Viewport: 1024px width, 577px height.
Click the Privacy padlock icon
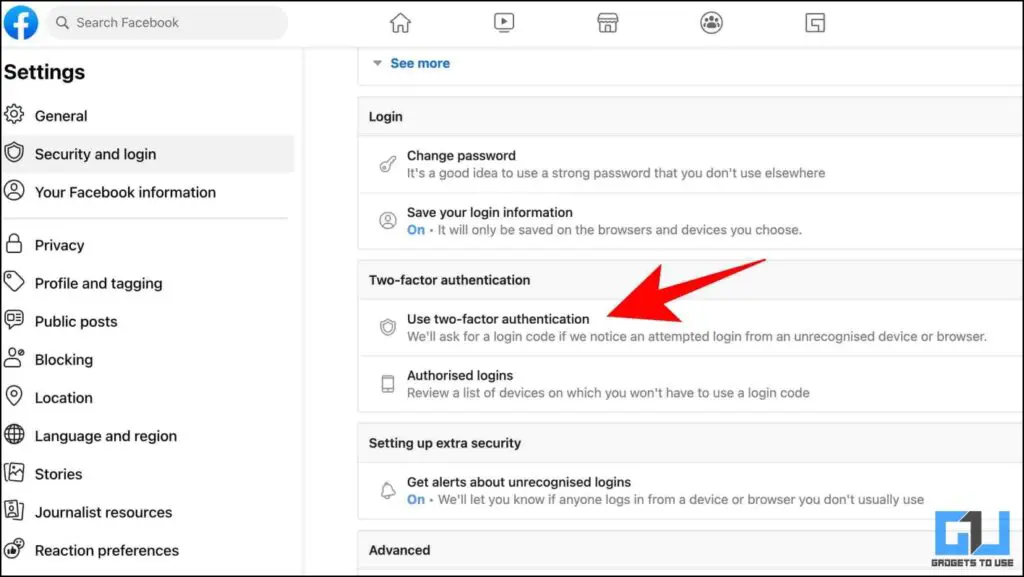coord(14,244)
